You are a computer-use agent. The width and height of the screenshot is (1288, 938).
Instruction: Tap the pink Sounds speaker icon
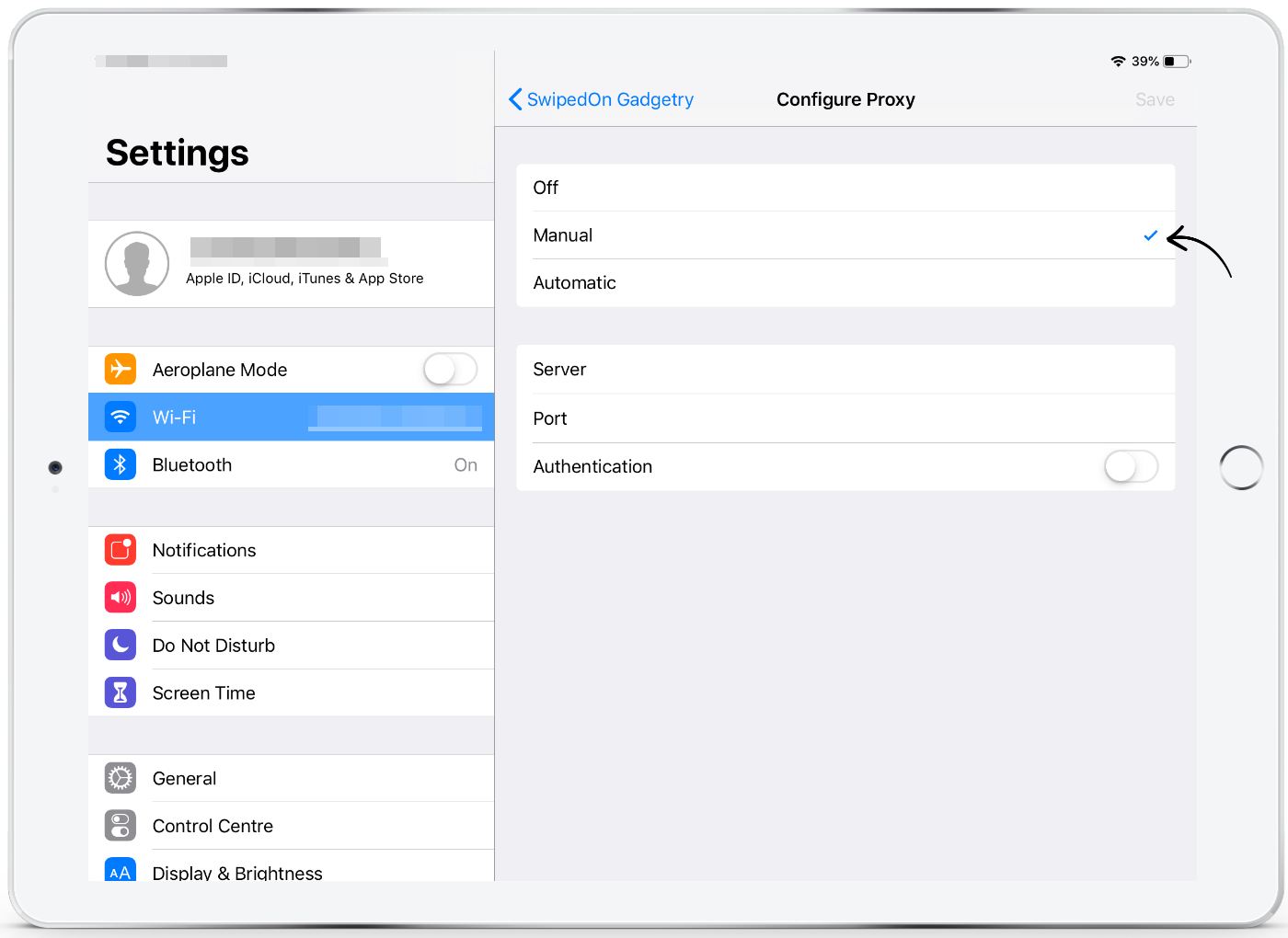[x=121, y=598]
